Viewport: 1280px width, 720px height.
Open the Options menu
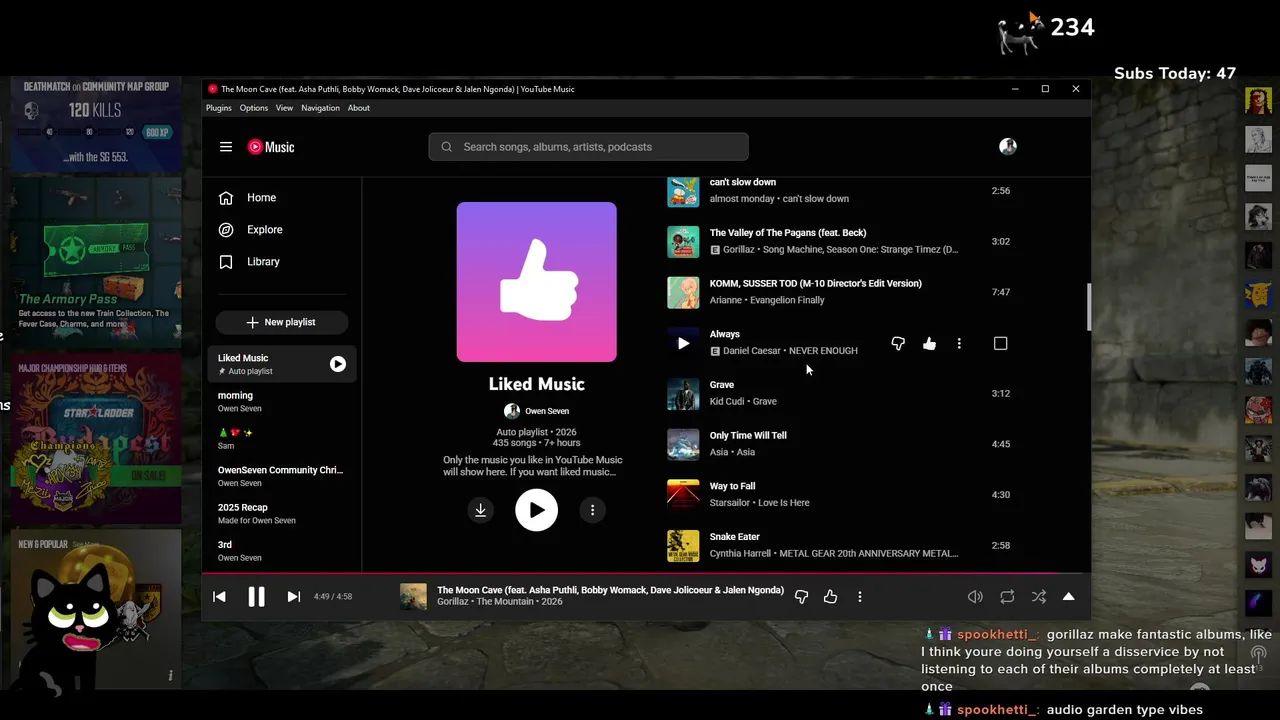pos(254,108)
